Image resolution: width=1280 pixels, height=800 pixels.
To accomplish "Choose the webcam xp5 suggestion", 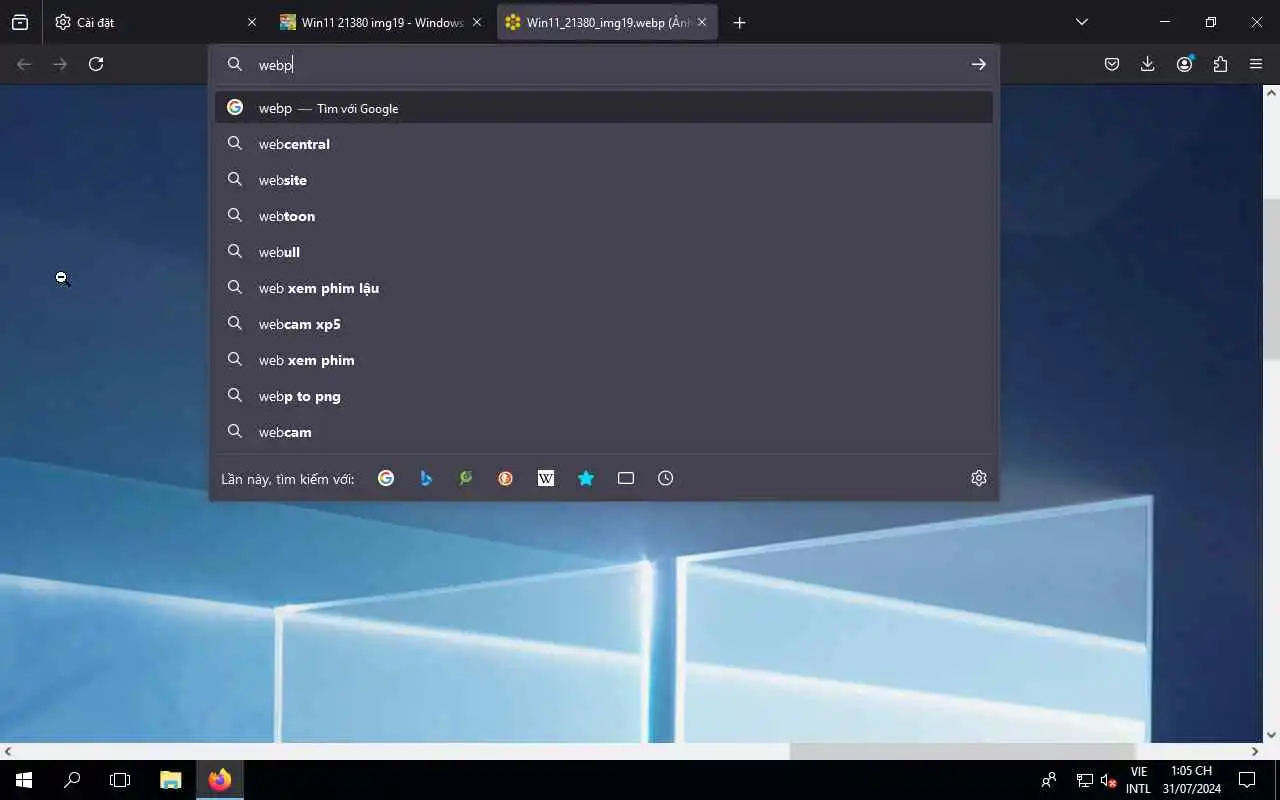I will pyautogui.click(x=604, y=324).
